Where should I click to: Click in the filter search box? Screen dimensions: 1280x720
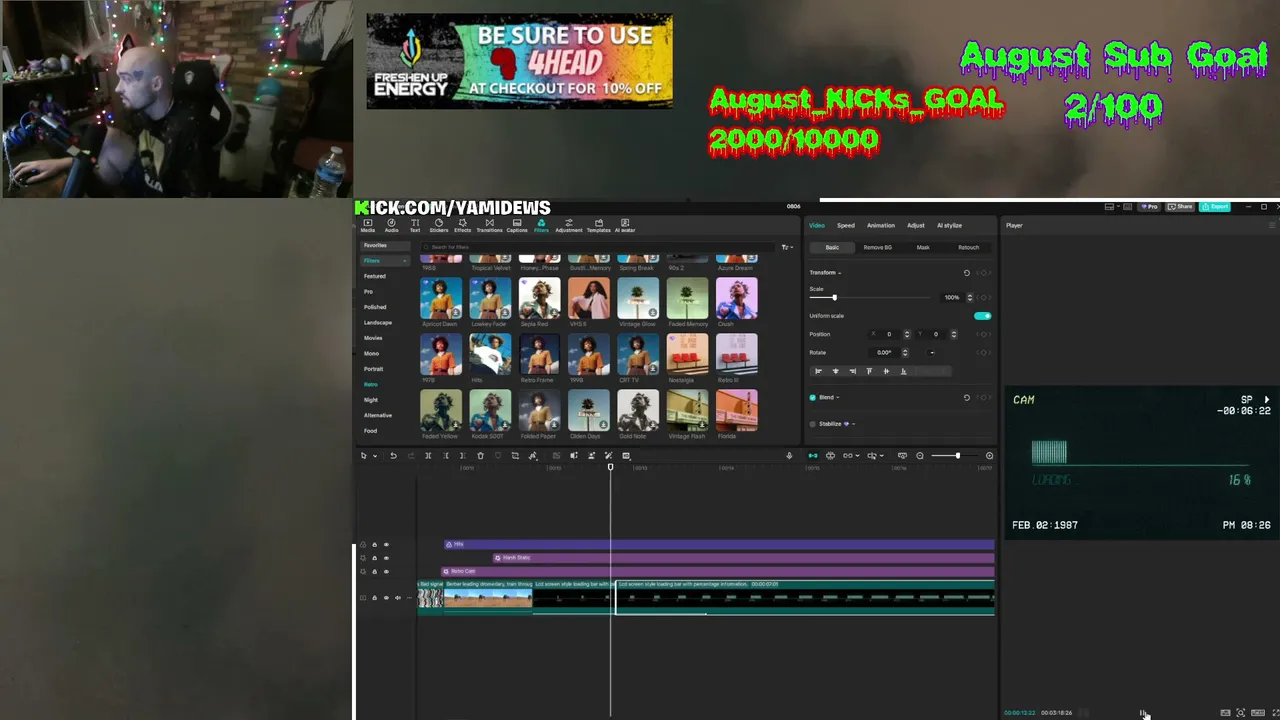click(x=600, y=247)
